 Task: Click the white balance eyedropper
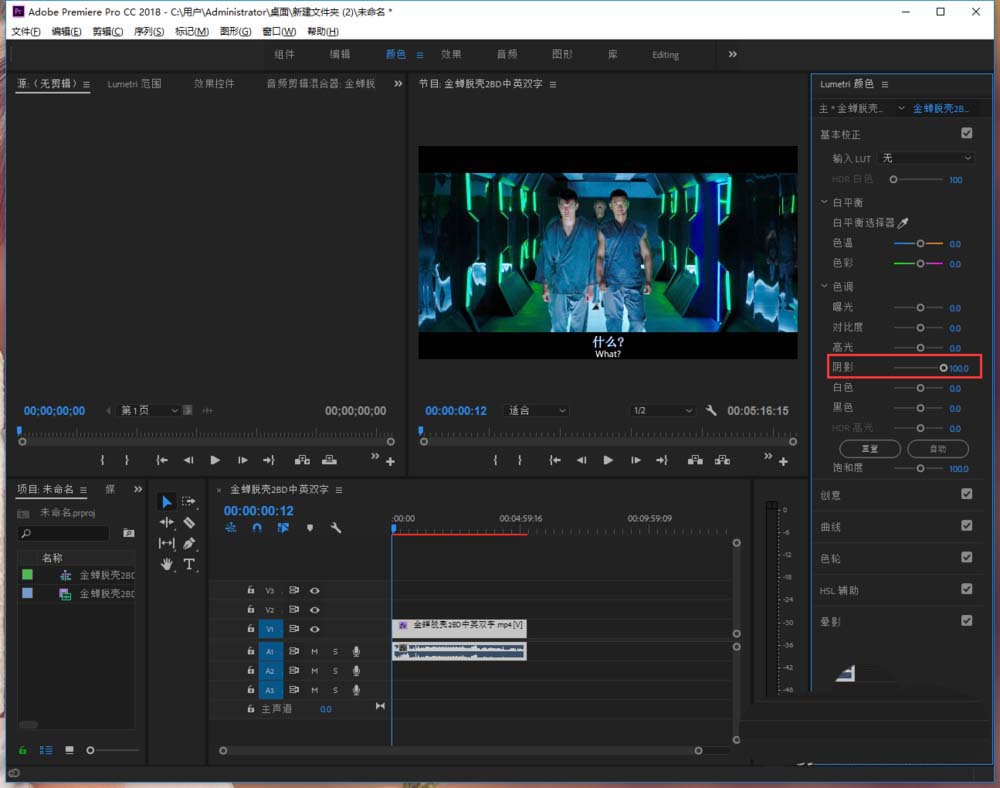(x=903, y=223)
